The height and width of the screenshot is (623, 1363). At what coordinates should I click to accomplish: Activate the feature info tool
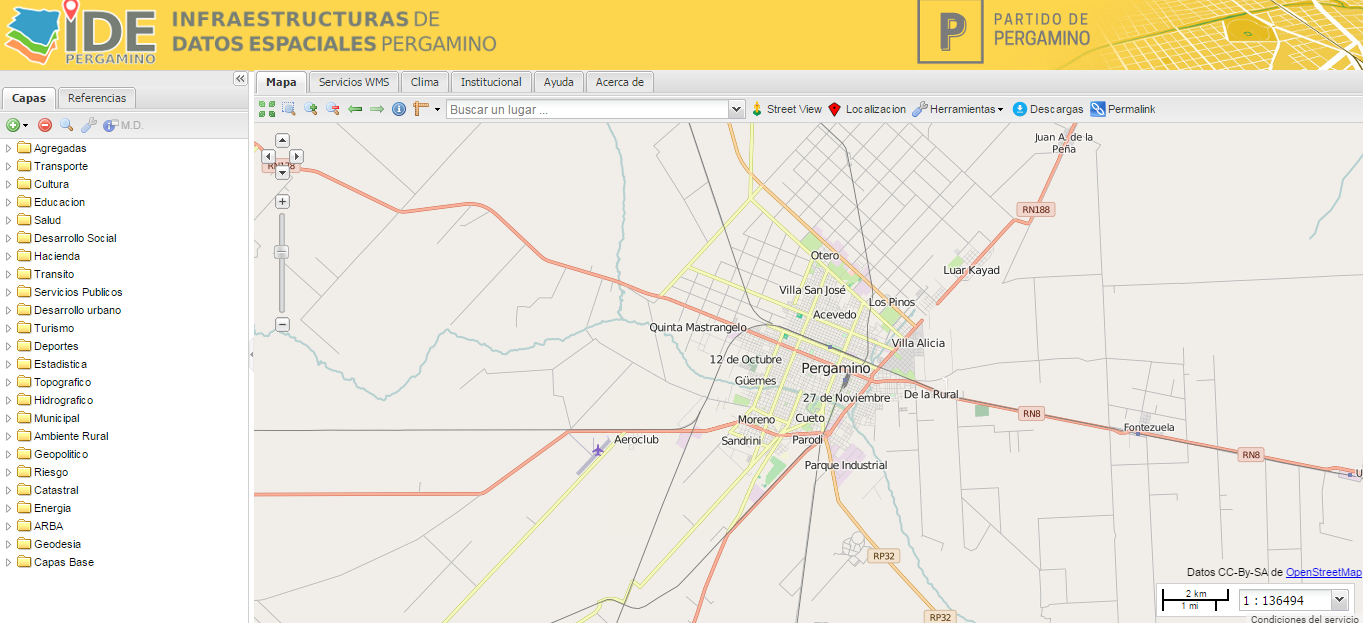click(x=399, y=109)
